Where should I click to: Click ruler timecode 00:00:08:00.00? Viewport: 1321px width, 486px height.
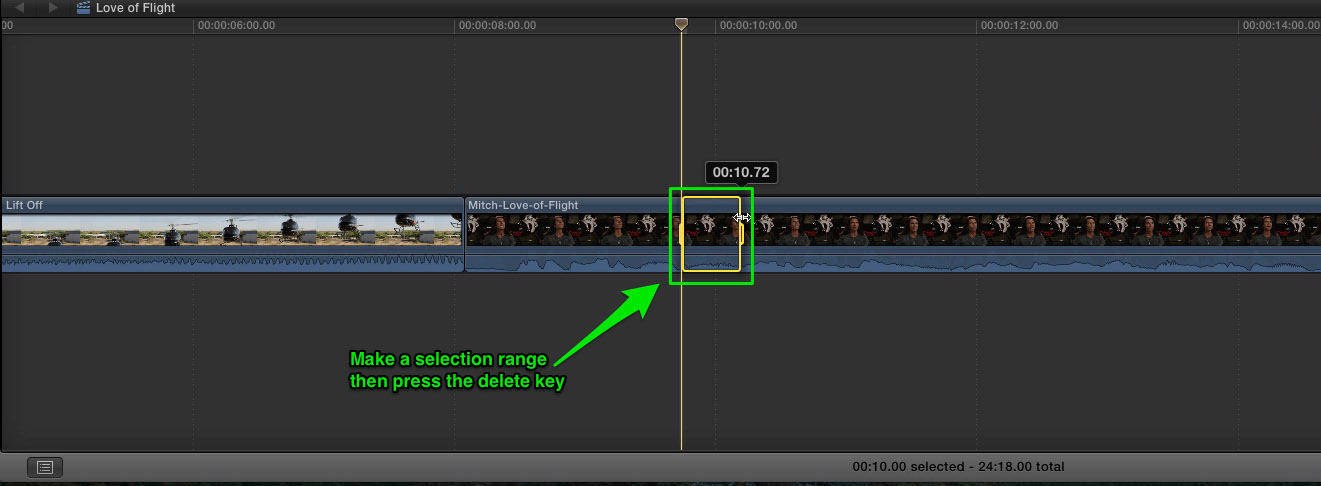point(498,25)
